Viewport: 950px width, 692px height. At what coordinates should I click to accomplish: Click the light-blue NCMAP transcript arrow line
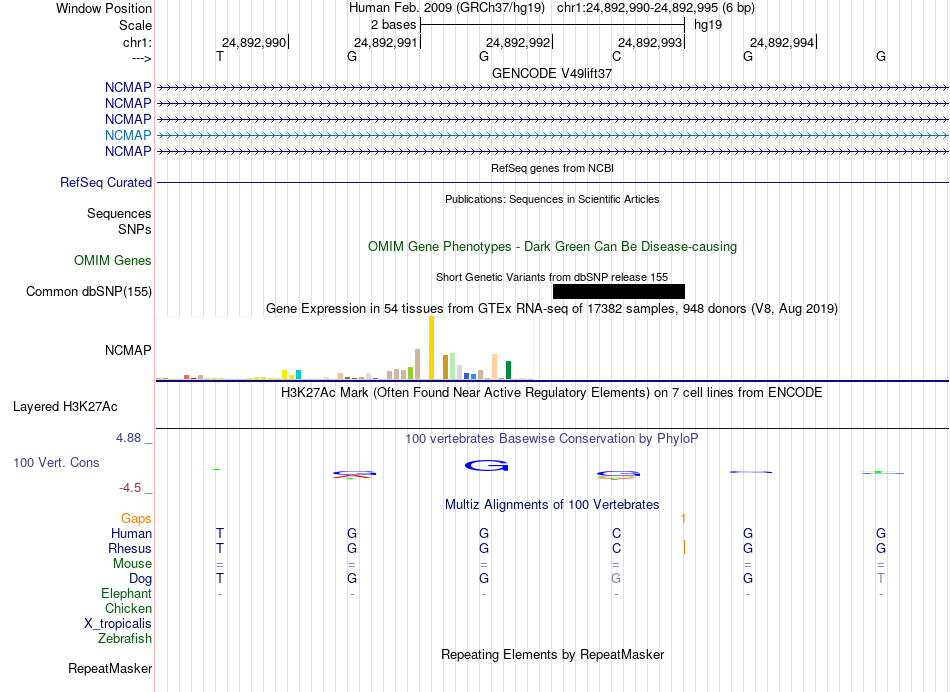click(553, 135)
